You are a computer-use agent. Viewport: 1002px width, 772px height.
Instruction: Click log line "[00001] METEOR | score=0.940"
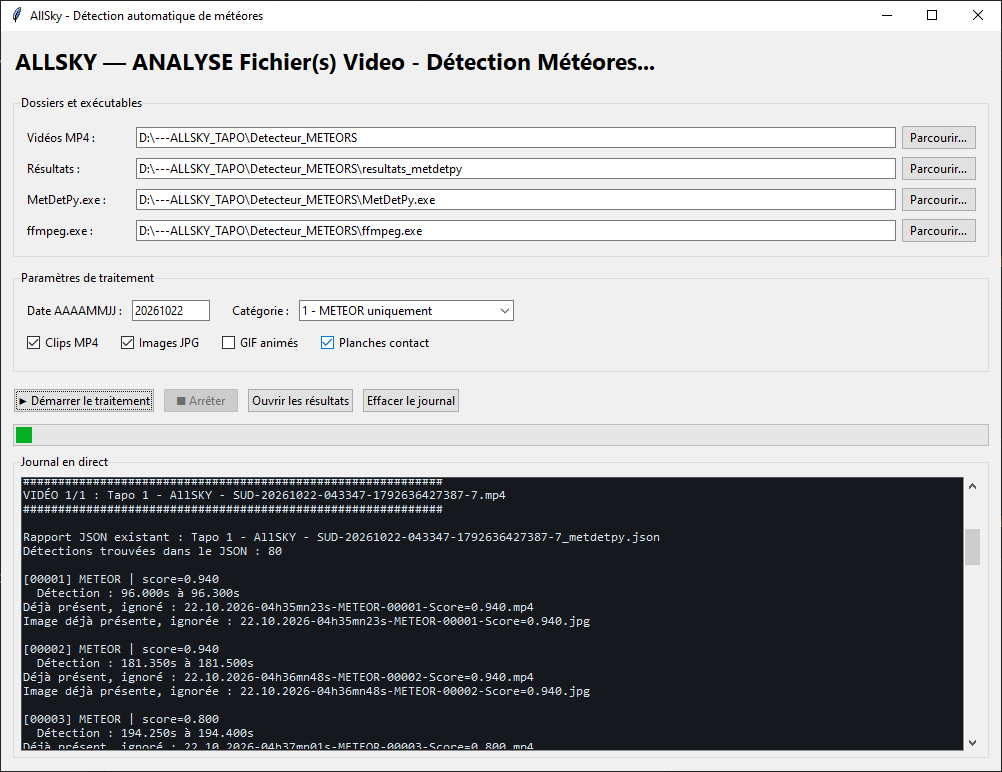pyautogui.click(x=121, y=579)
